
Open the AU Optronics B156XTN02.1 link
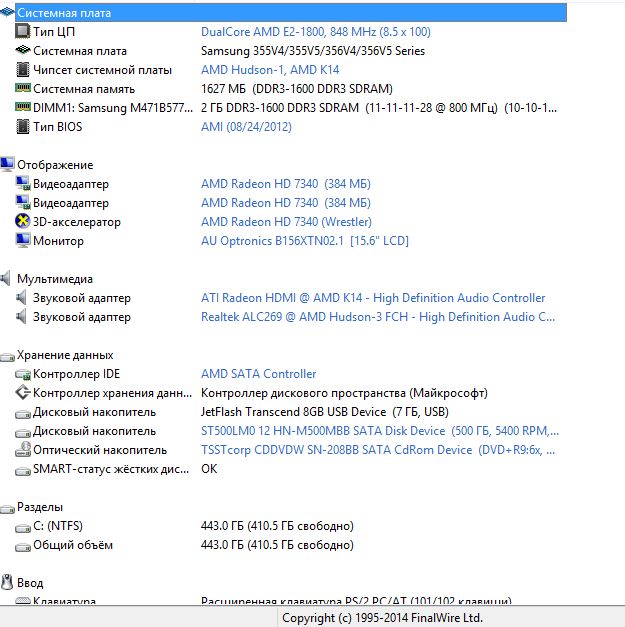coord(305,241)
